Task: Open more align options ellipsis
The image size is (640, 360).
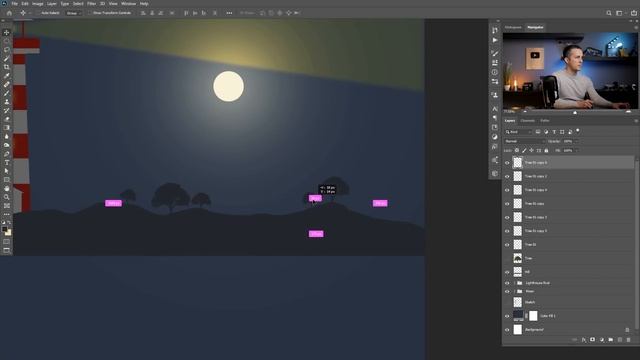Action: 229,13
